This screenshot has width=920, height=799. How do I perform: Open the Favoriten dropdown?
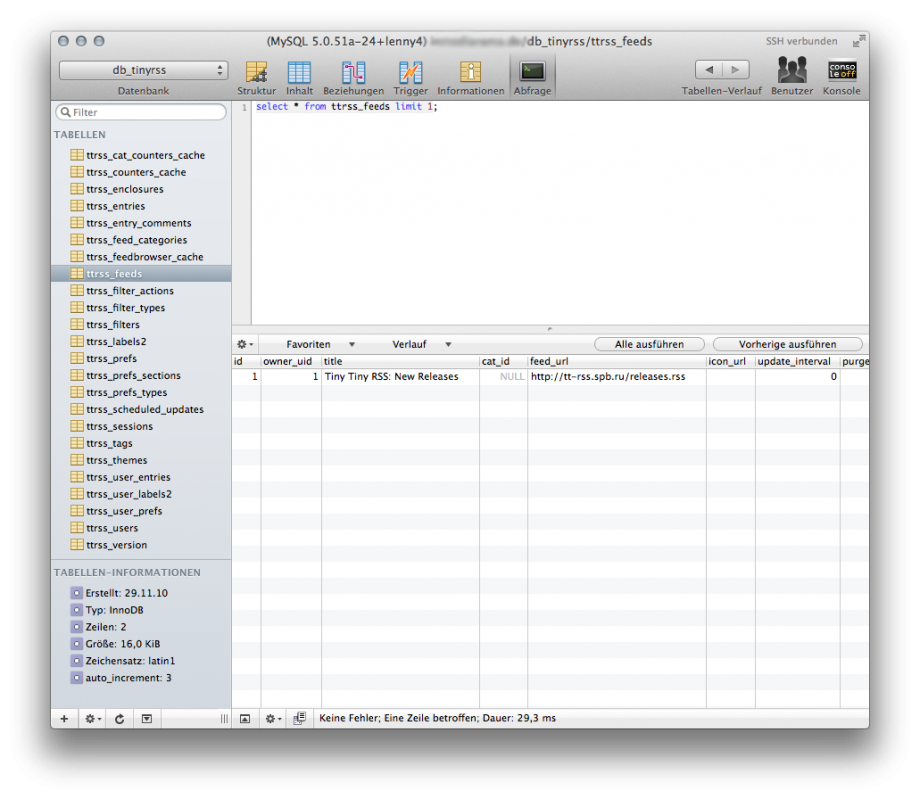(x=320, y=344)
